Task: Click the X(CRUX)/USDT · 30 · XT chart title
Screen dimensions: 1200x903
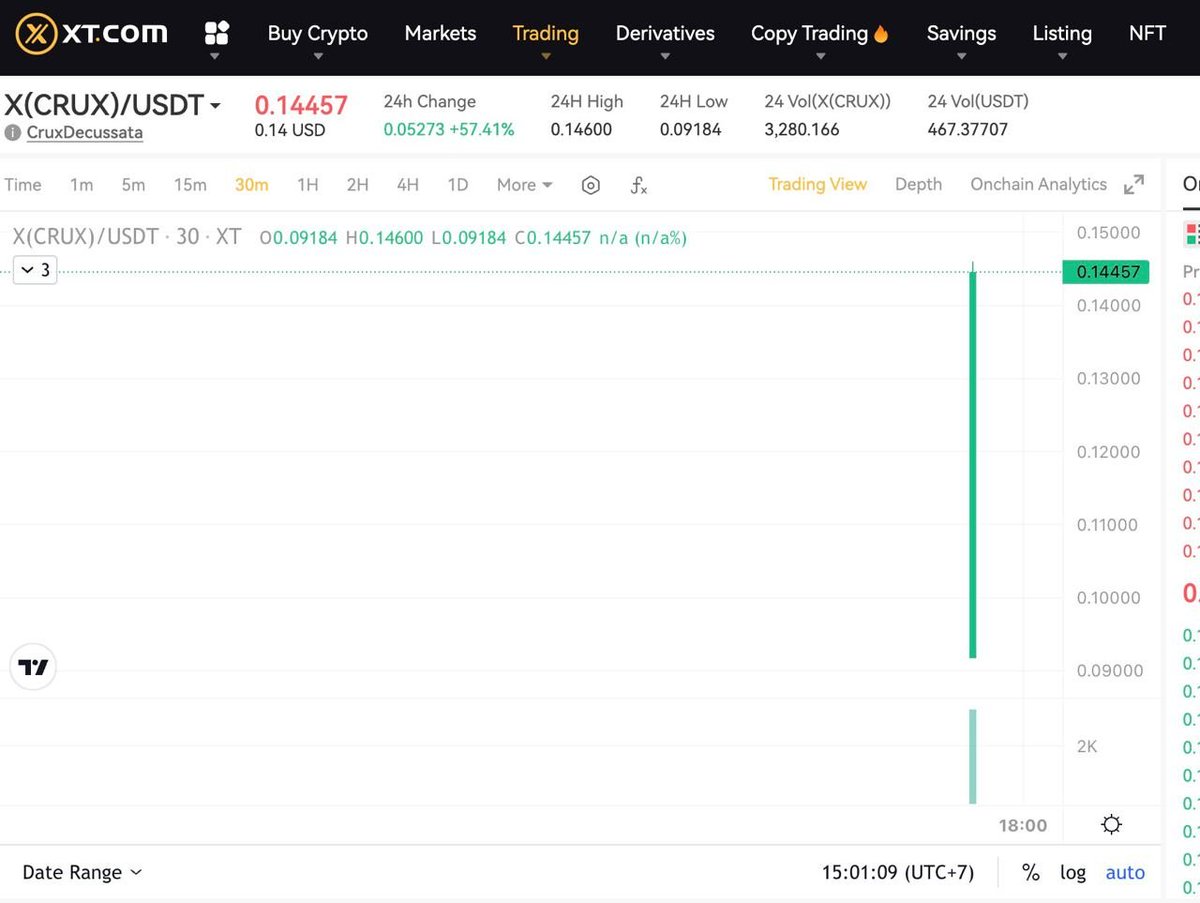Action: (x=126, y=237)
